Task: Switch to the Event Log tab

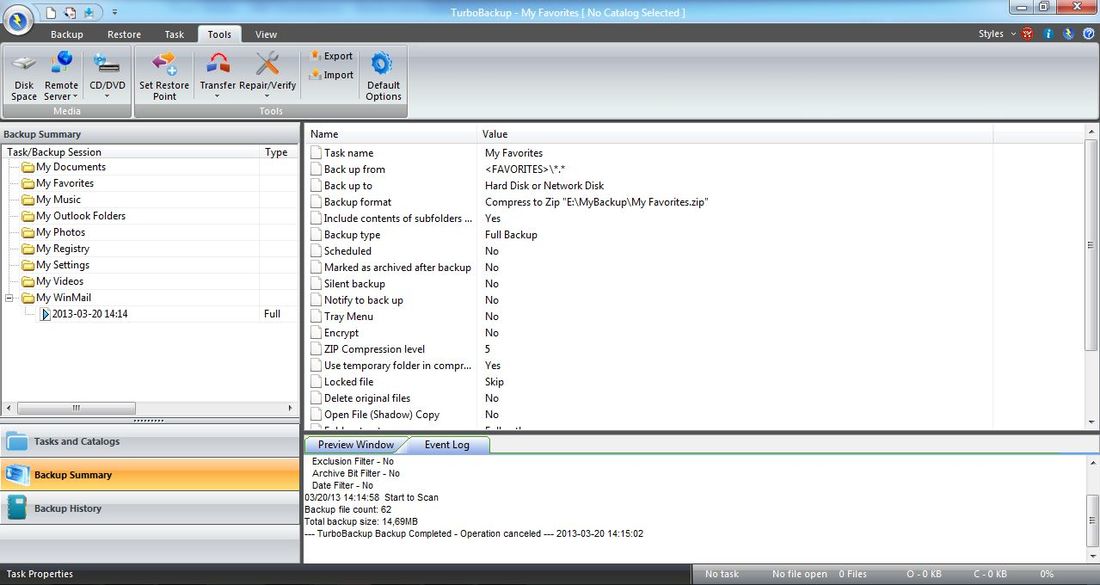Action: pos(447,445)
